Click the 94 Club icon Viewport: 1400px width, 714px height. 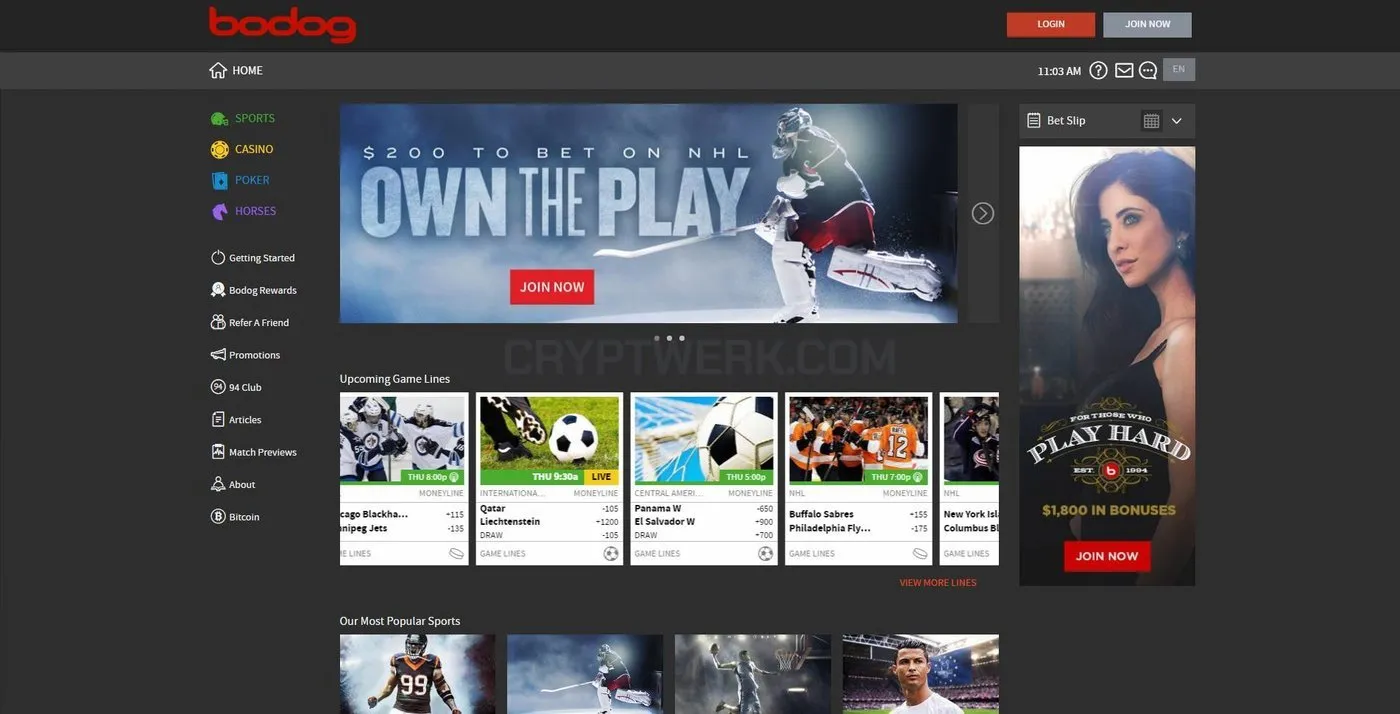[218, 387]
